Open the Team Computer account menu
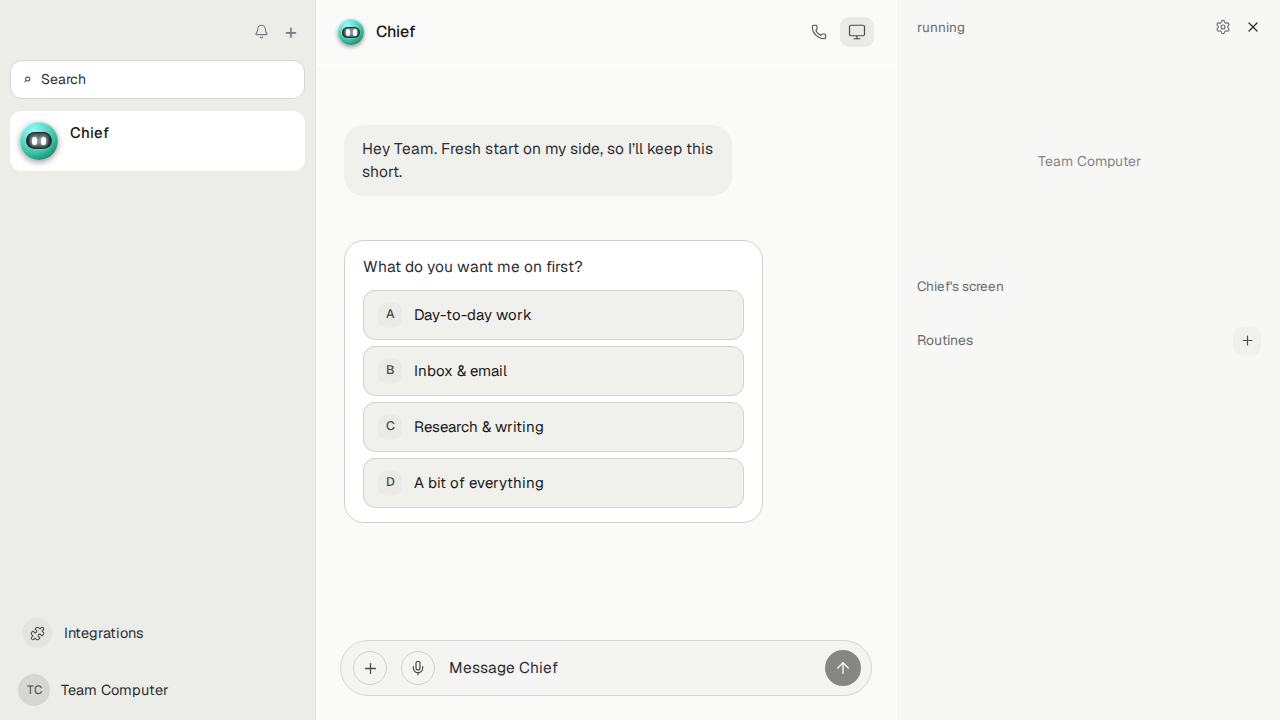 pos(93,690)
